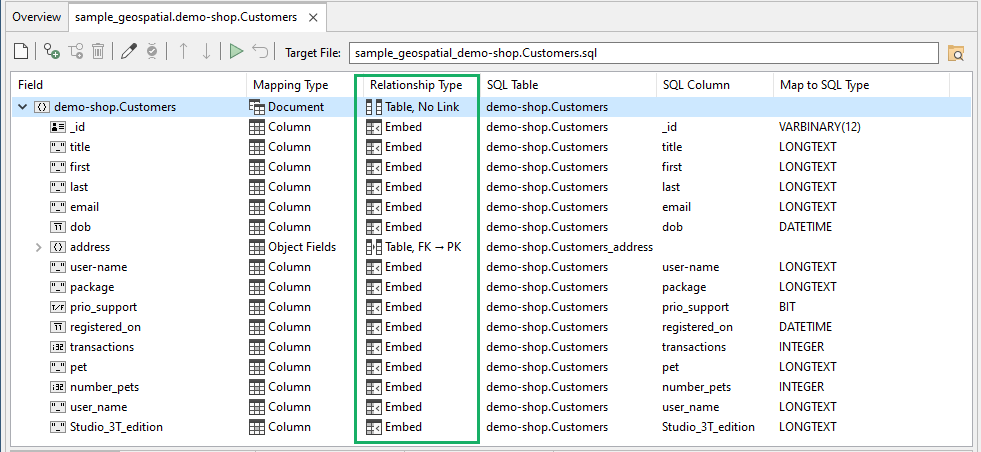Click the trash delete icon

(98, 52)
